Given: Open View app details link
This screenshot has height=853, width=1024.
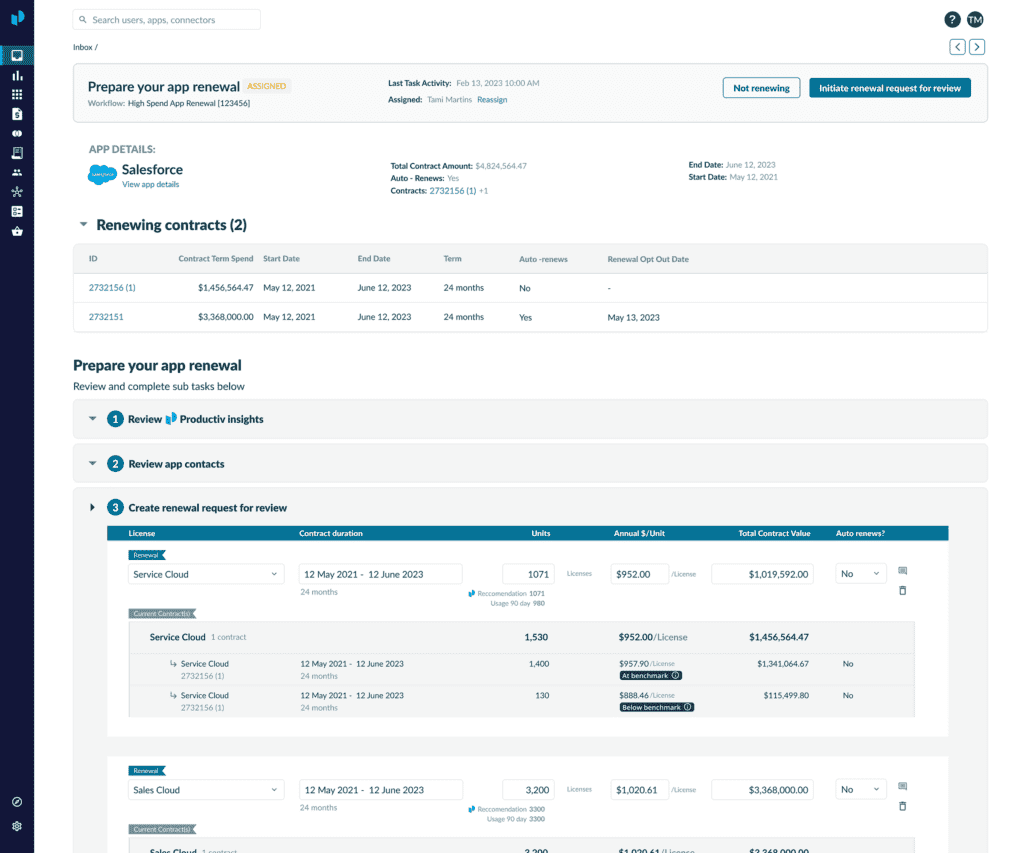Looking at the screenshot, I should click(x=150, y=184).
